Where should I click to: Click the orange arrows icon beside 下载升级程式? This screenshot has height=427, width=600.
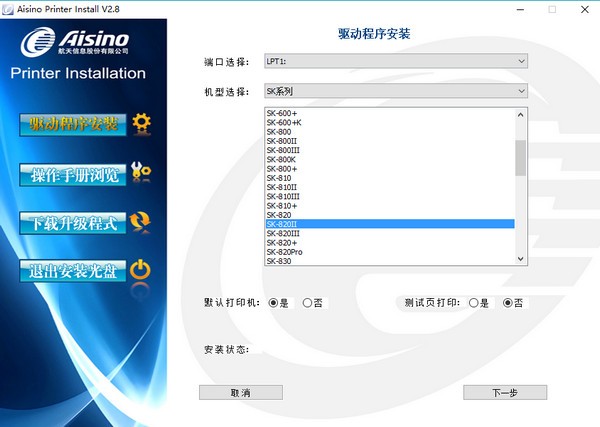tap(142, 221)
